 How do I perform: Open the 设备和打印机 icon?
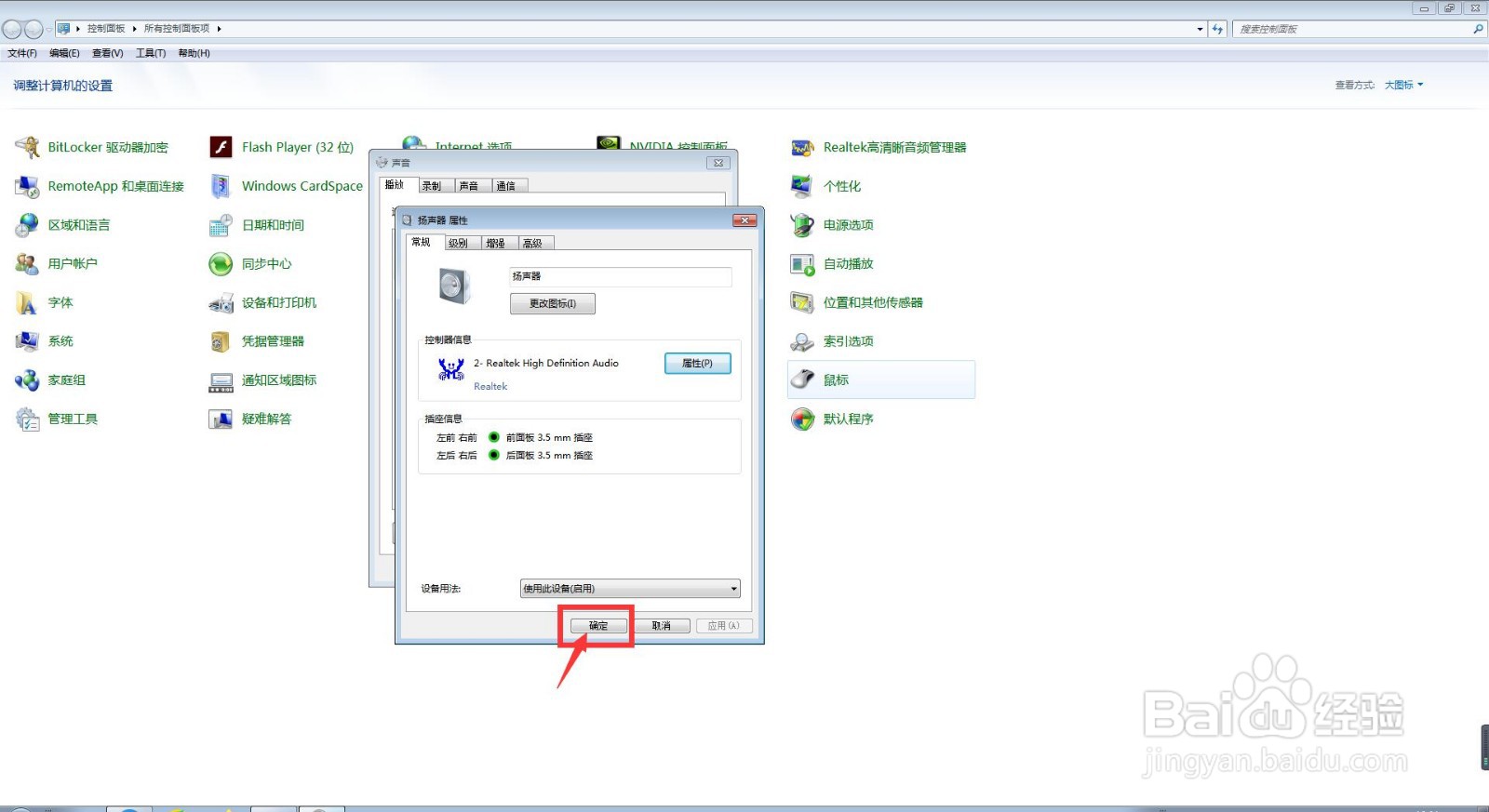(x=221, y=302)
